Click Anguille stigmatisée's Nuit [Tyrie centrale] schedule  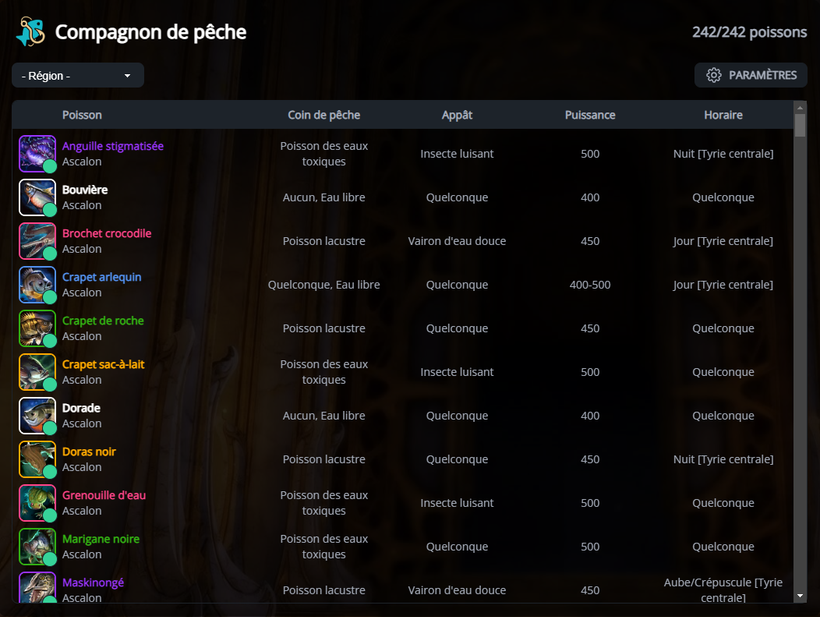723,154
